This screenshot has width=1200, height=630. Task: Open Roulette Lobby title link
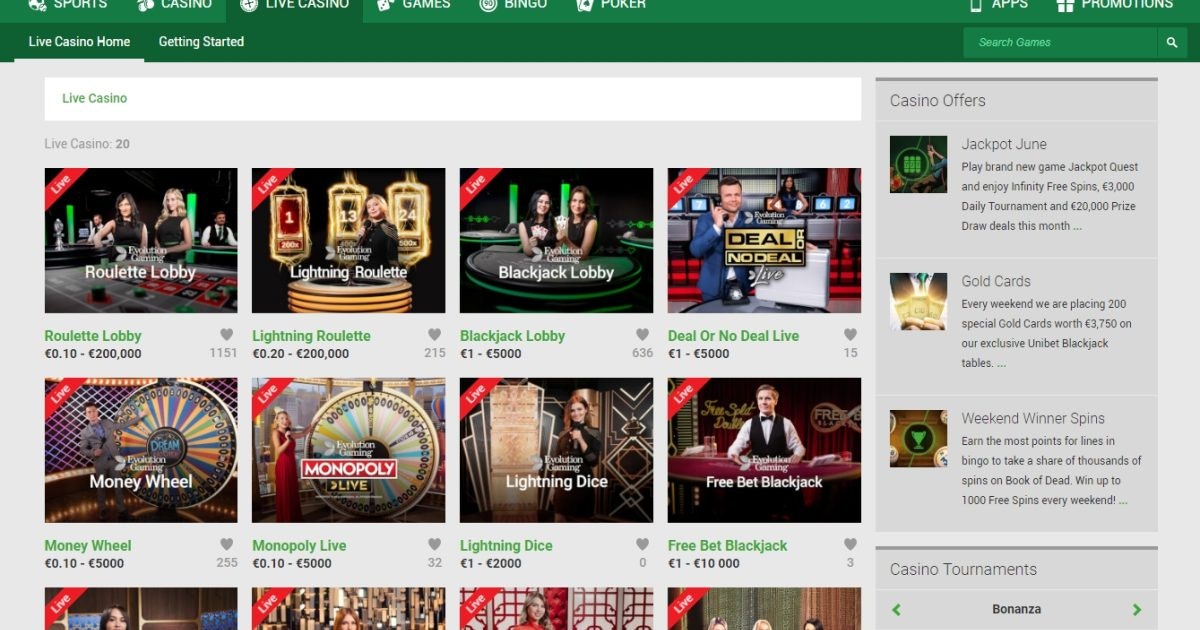pyautogui.click(x=93, y=336)
